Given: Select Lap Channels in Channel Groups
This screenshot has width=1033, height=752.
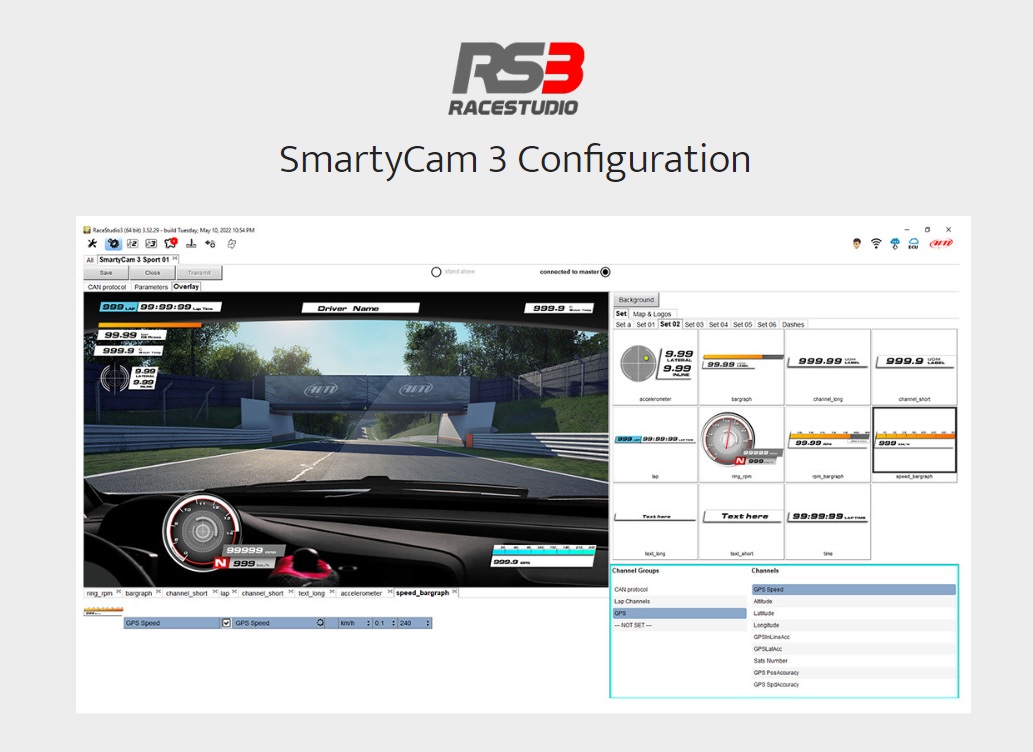Looking at the screenshot, I should [679, 601].
